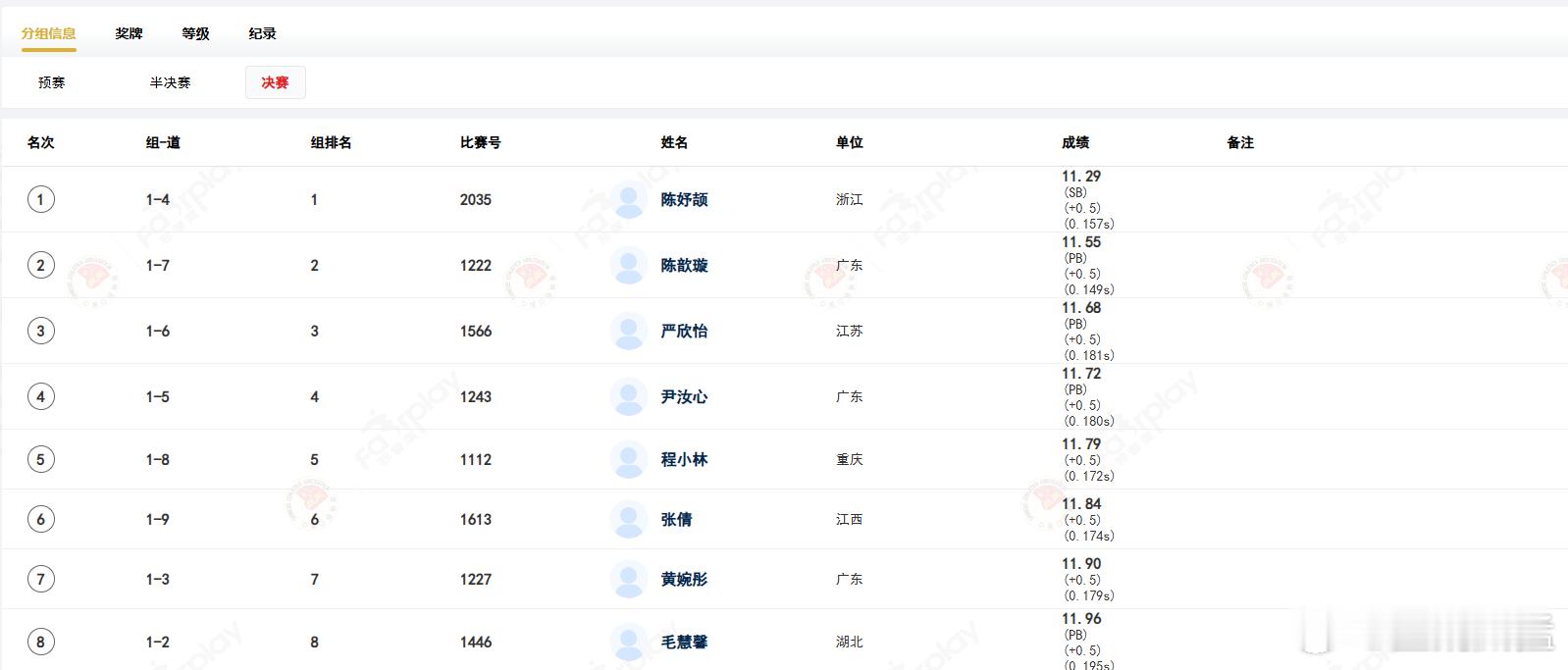Click bib number 1227
The image size is (1568, 670).
(476, 579)
